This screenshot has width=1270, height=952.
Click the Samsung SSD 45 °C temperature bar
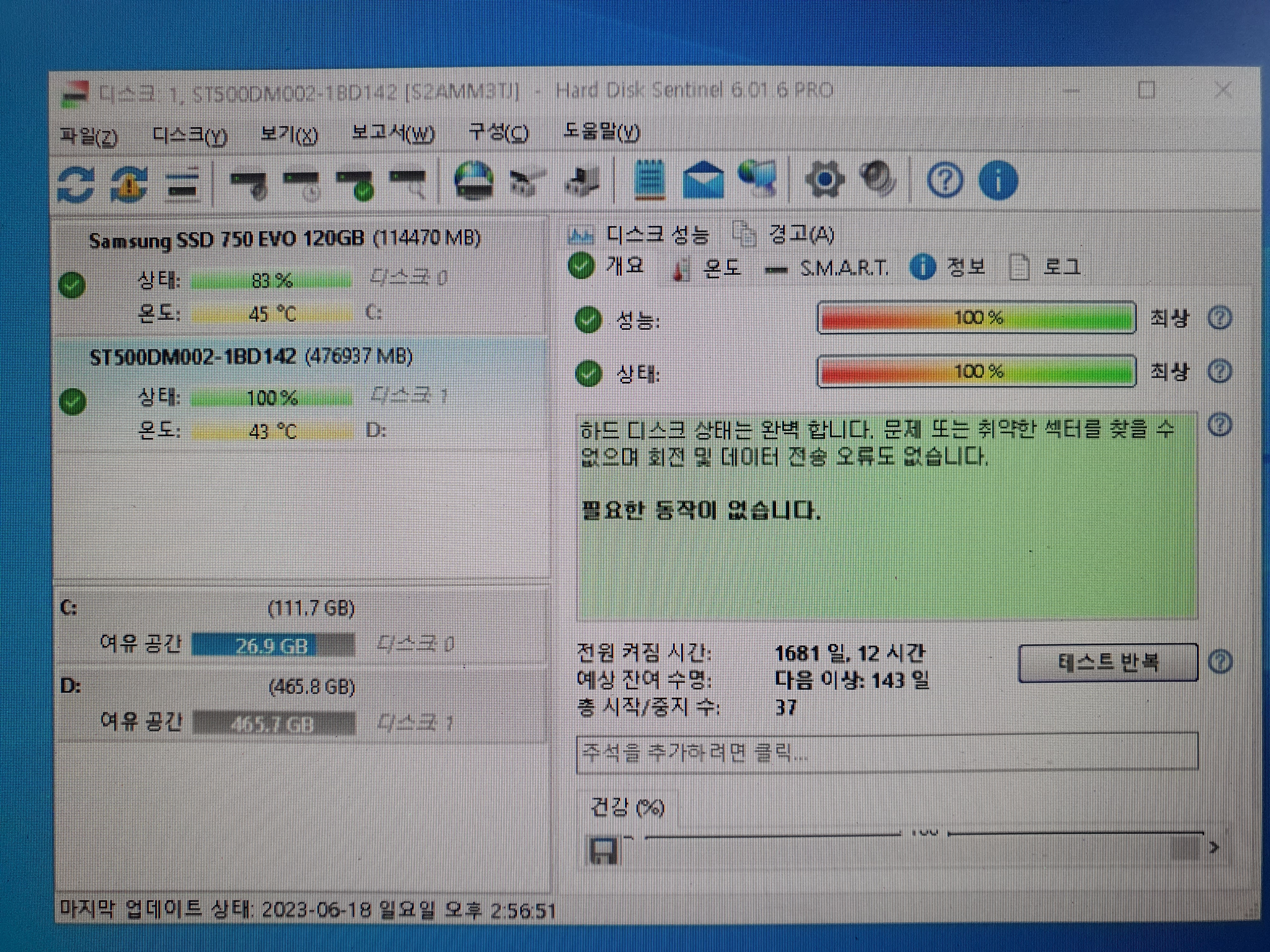pos(272,314)
